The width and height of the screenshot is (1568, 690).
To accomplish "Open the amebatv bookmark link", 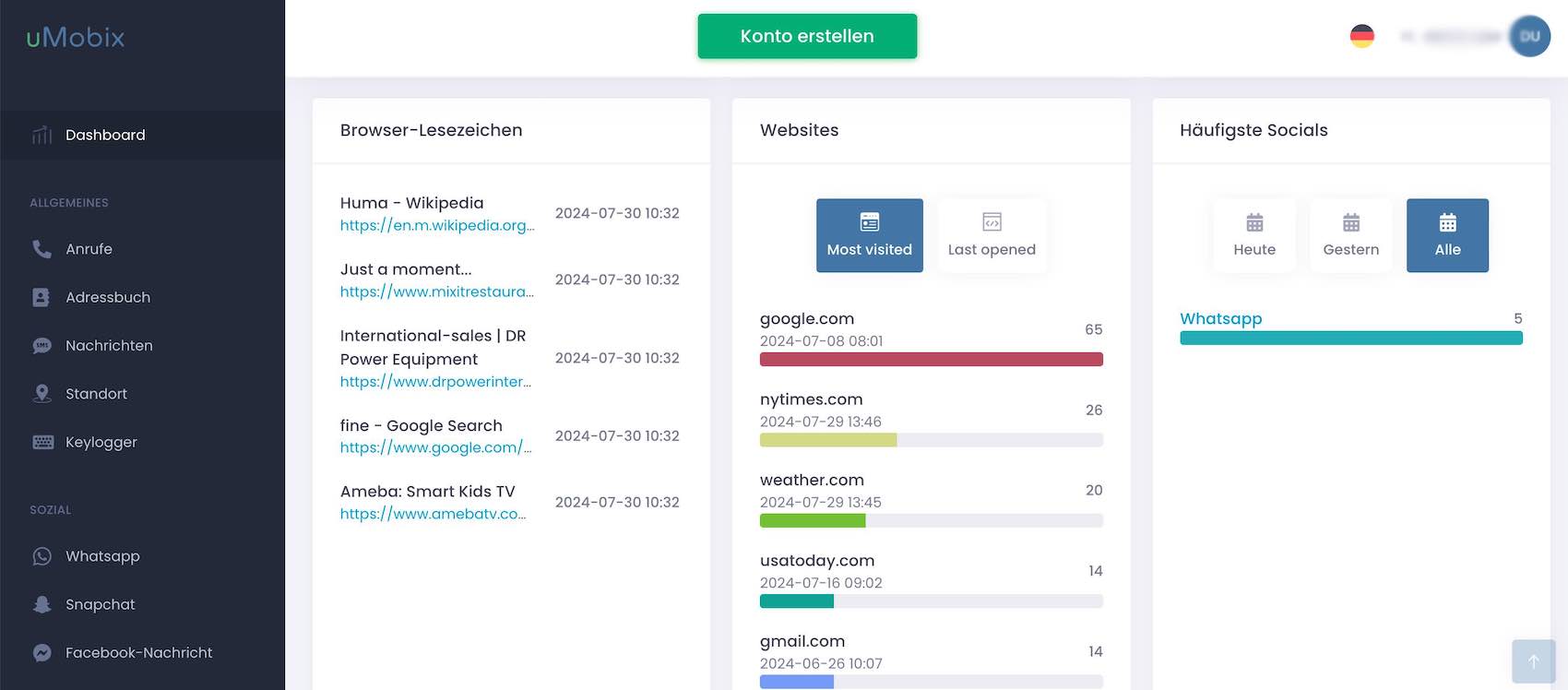I will (x=433, y=514).
